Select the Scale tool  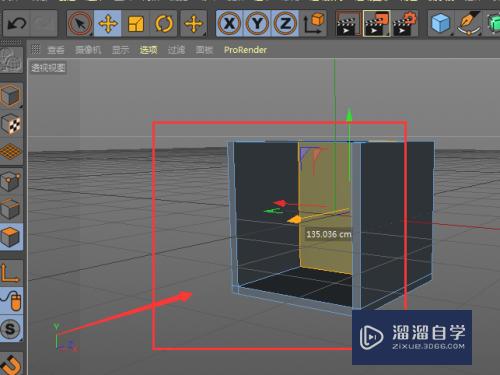(136, 23)
